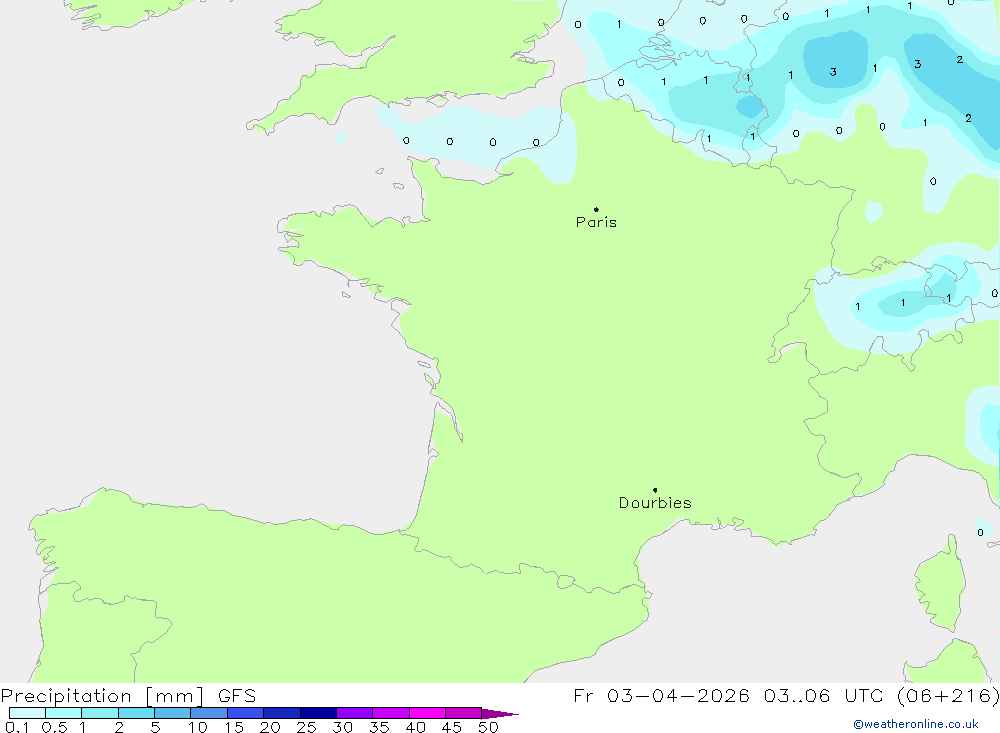
Task: Pick the 0.5–1 mm legend color swatch
Action: click(64, 713)
